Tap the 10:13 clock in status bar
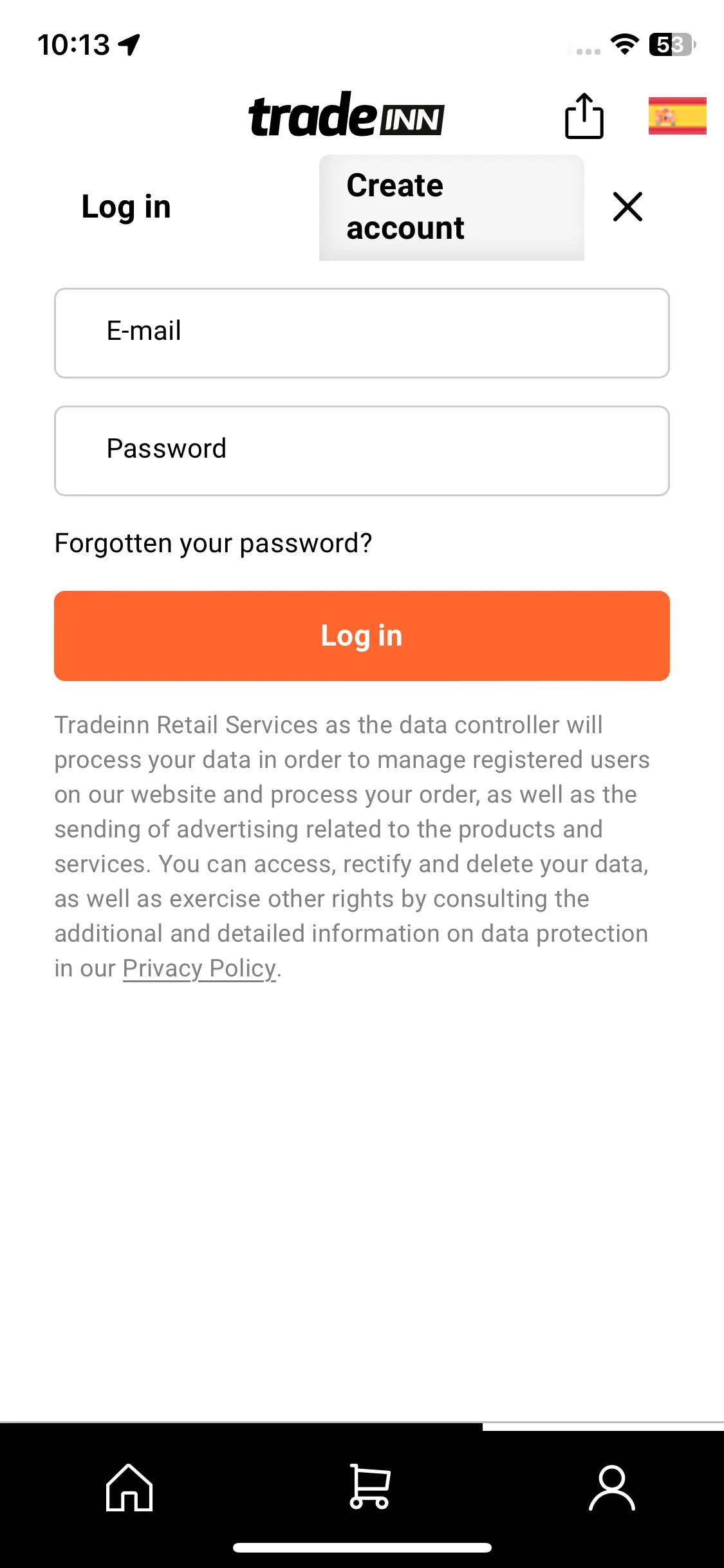This screenshot has width=724, height=1568. coord(74,44)
